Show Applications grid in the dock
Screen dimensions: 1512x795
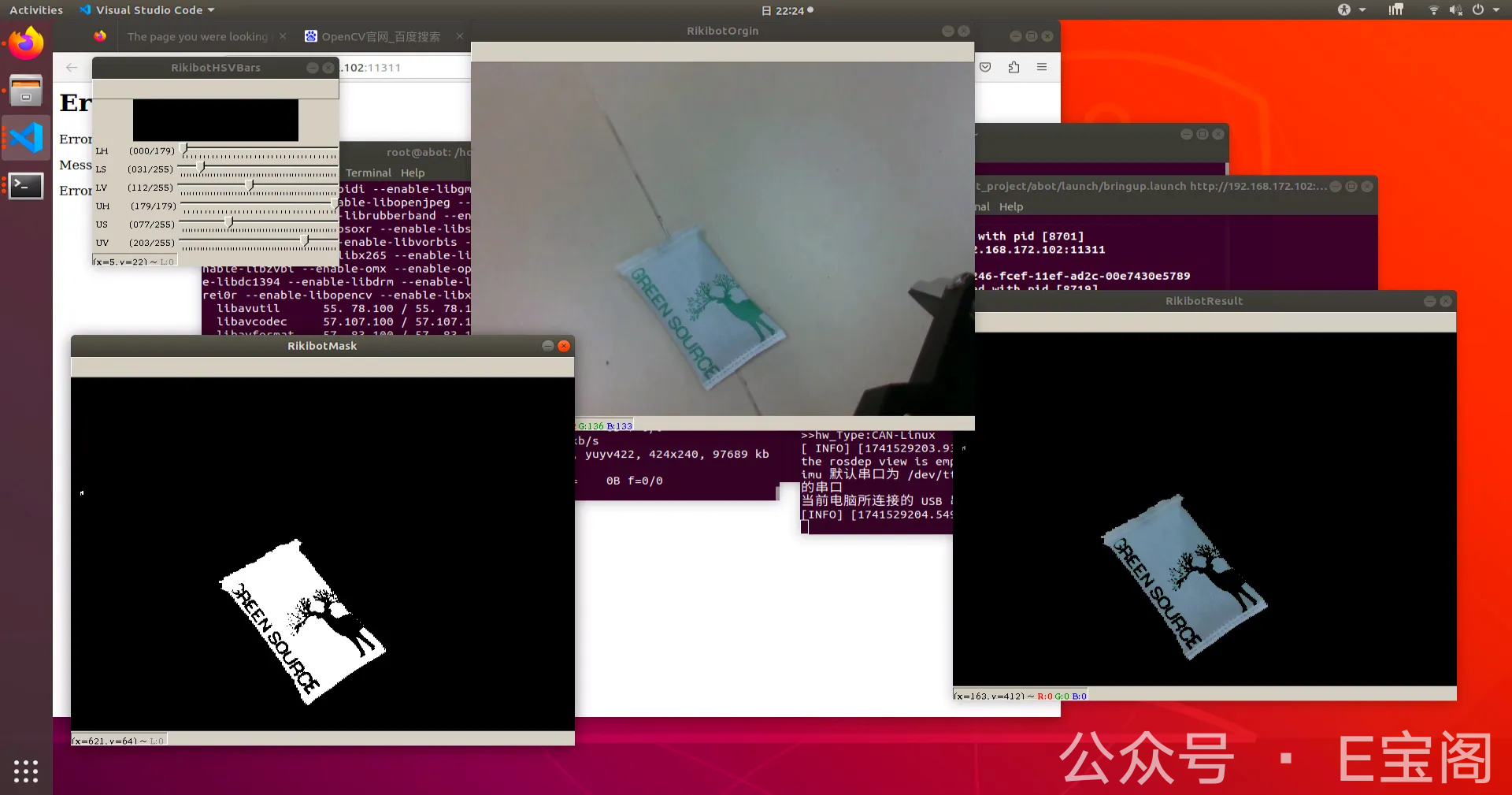point(26,771)
